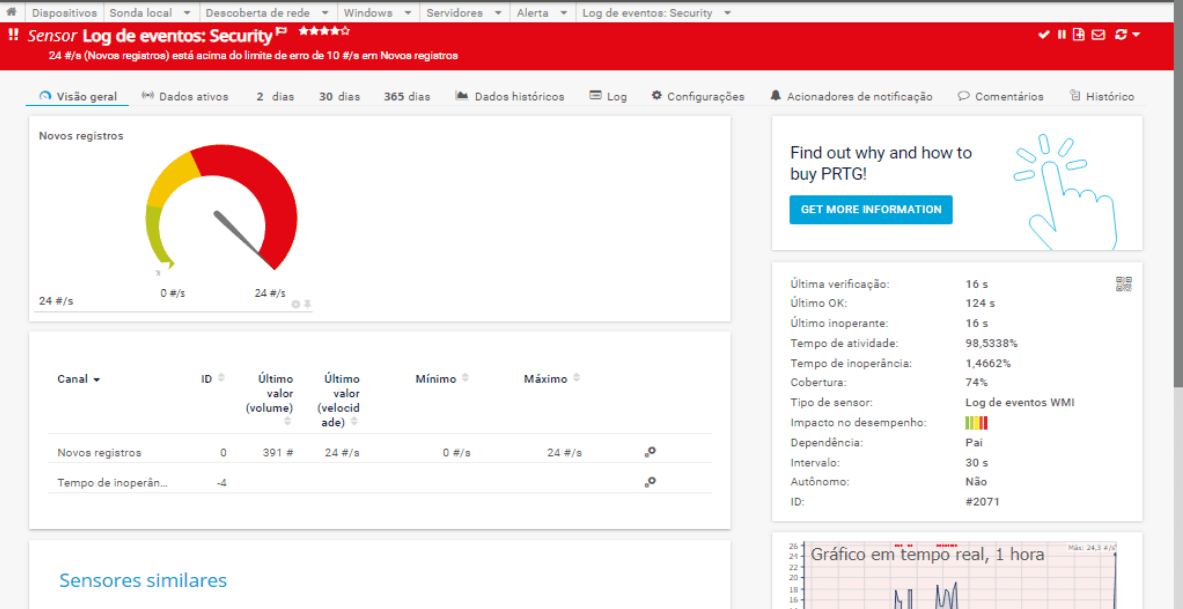1183x609 pixels.
Task: Open the Visão geral tab
Action: (78, 97)
